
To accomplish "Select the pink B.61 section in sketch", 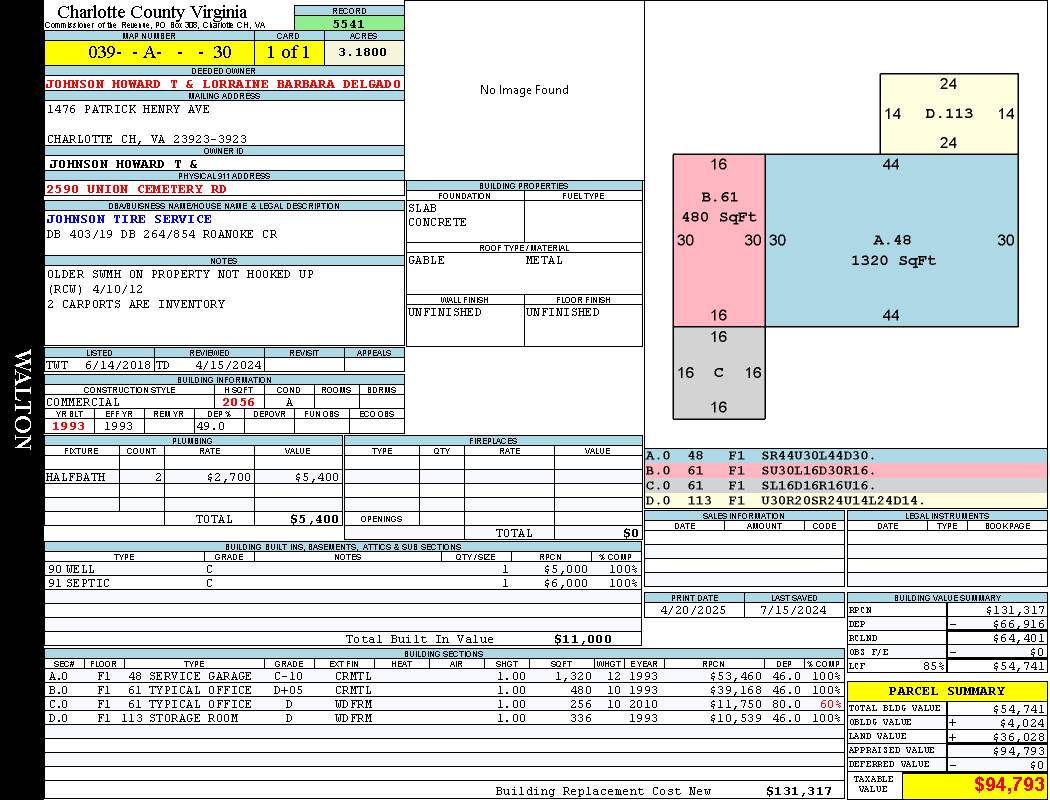I will [718, 240].
